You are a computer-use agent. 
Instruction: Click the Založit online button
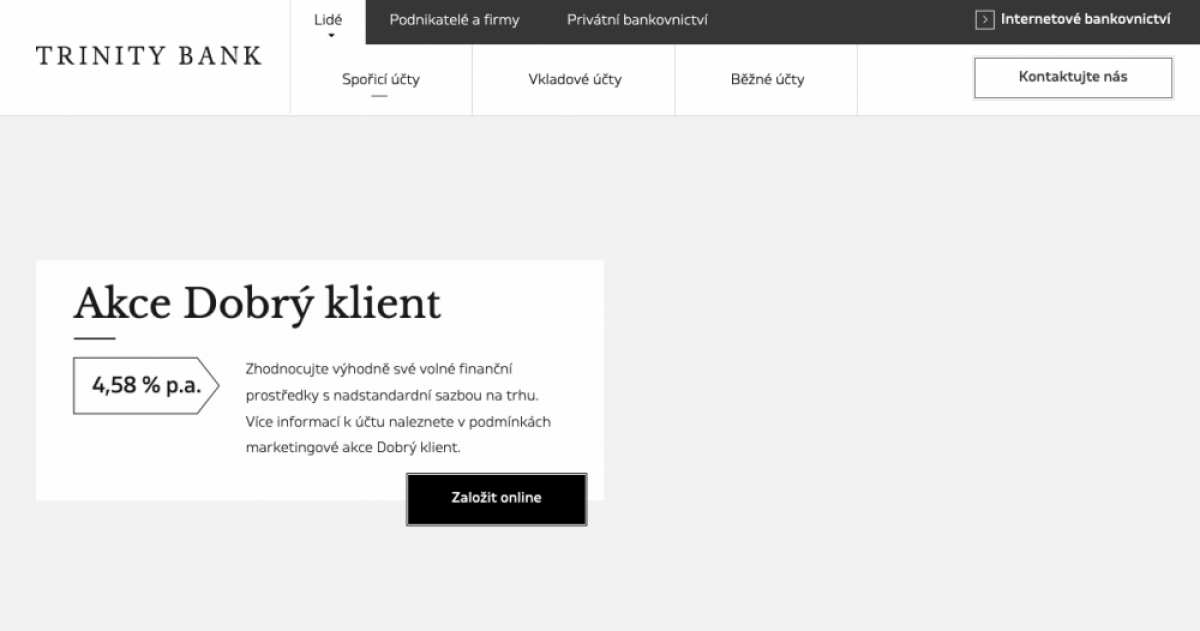click(496, 498)
